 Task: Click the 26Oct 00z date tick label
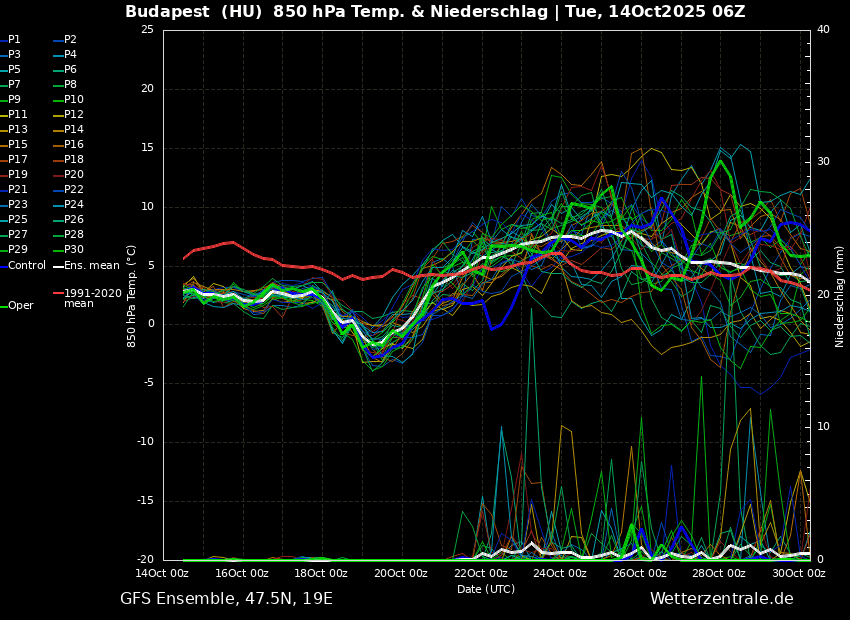pos(640,574)
